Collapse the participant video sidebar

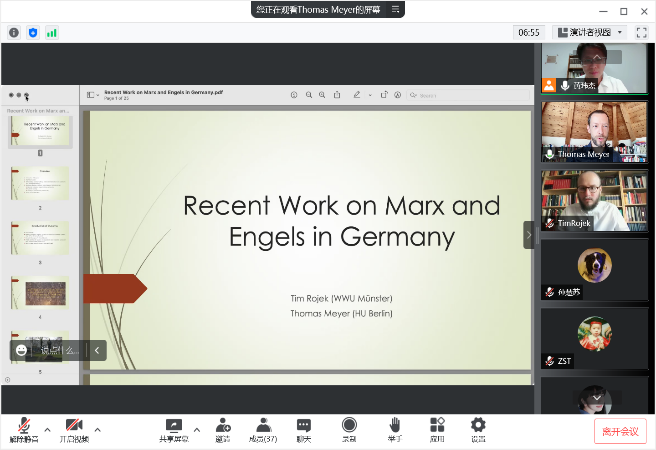pos(529,235)
